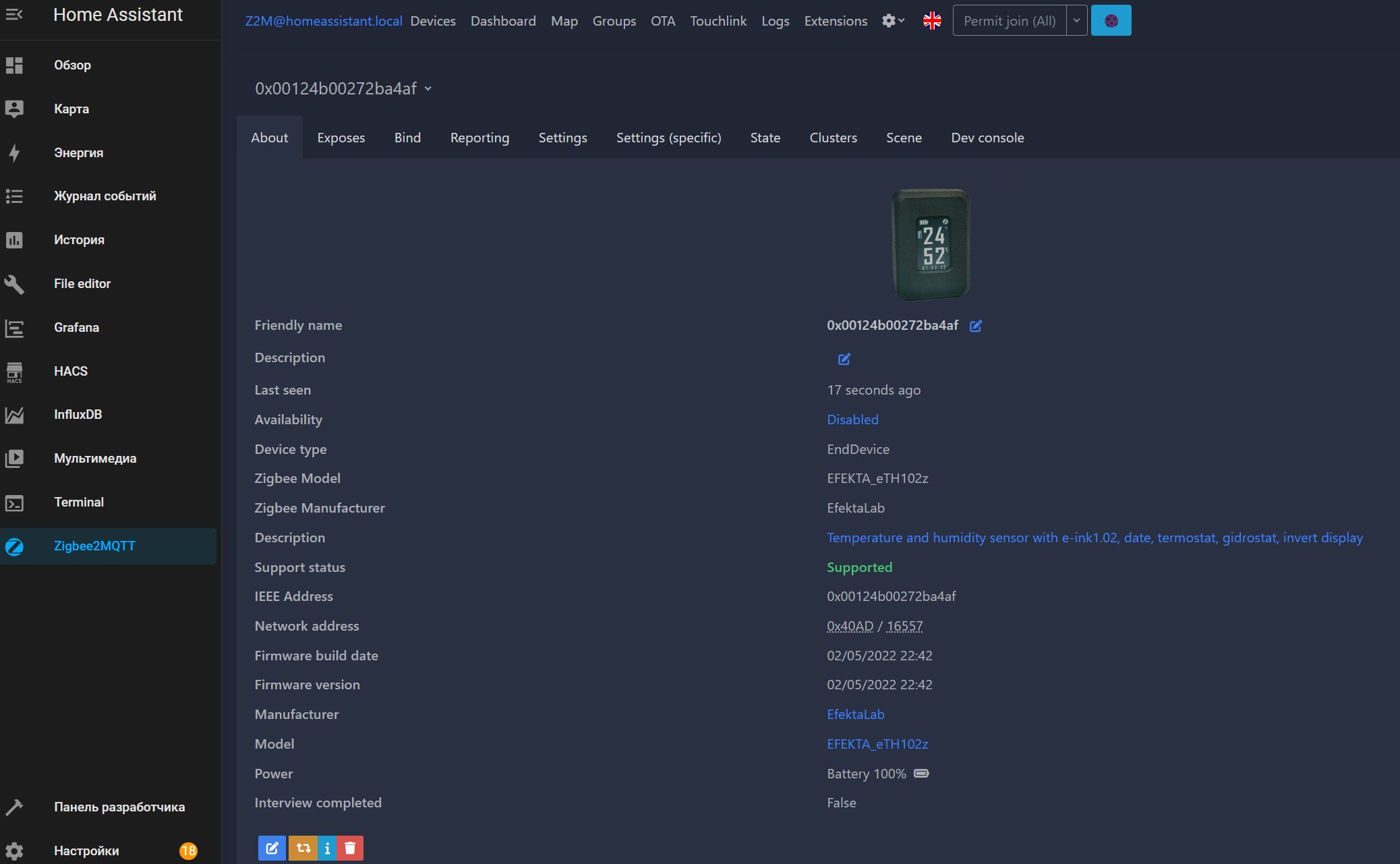1400x864 pixels.
Task: Open the language flag selector
Action: coord(932,21)
